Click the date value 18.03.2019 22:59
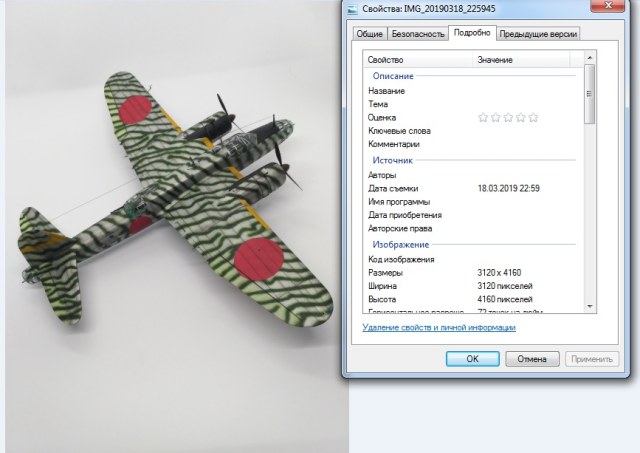Image resolution: width=640 pixels, height=453 pixels. pyautogui.click(x=508, y=189)
